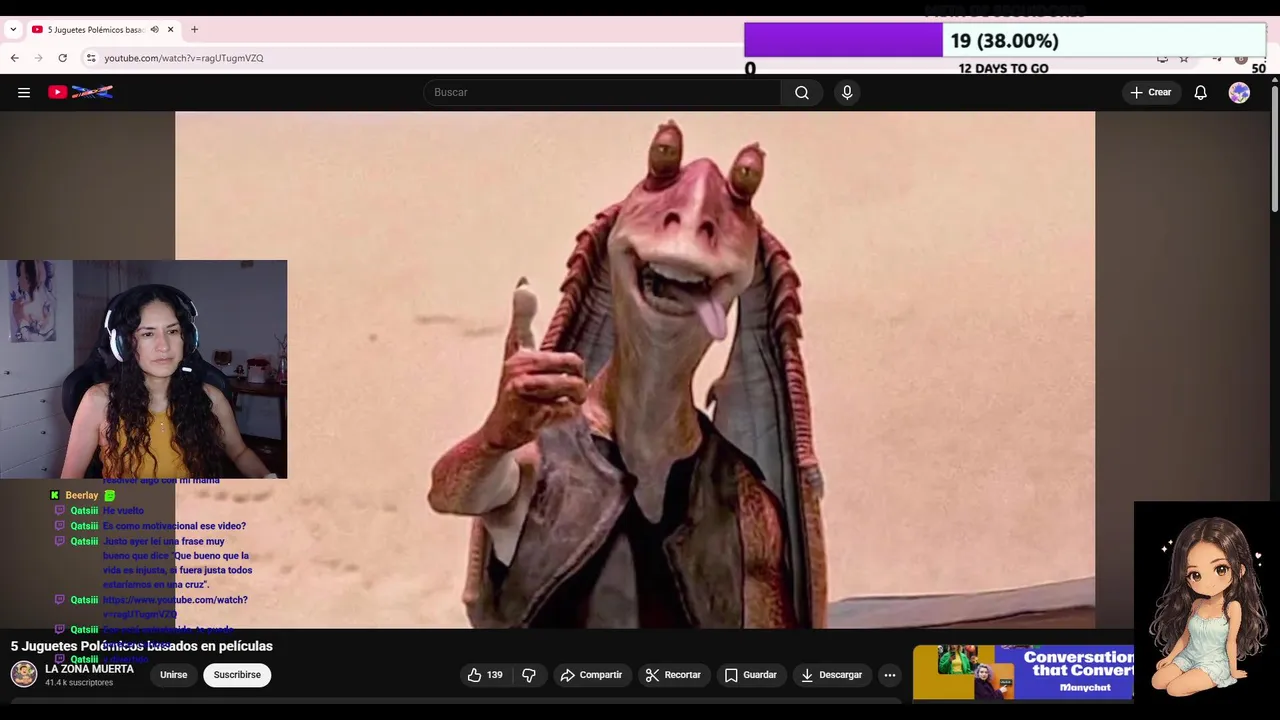
Task: Open the YouTube hamburger guide menu
Action: point(24,92)
